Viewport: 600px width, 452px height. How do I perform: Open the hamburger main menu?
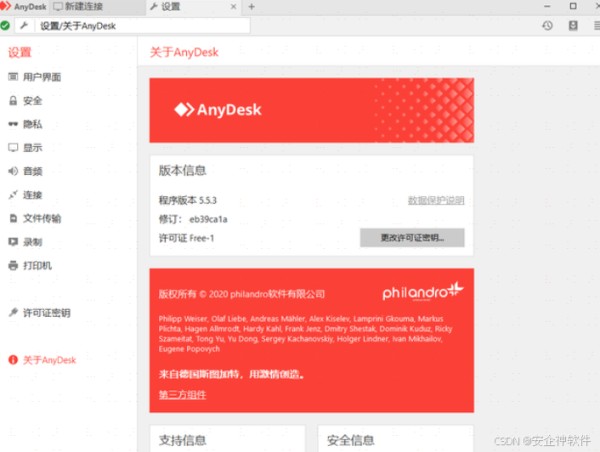(597, 26)
